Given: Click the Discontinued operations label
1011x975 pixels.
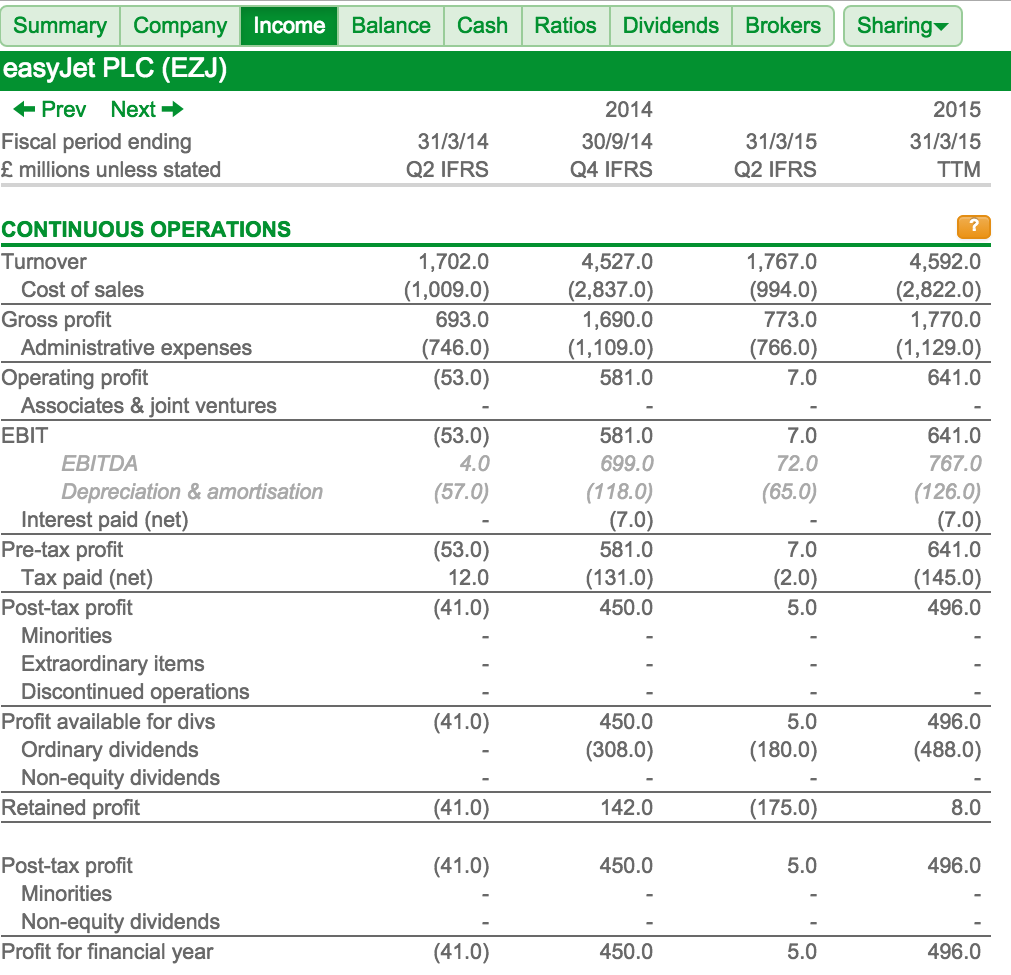Looking at the screenshot, I should click(135, 691).
